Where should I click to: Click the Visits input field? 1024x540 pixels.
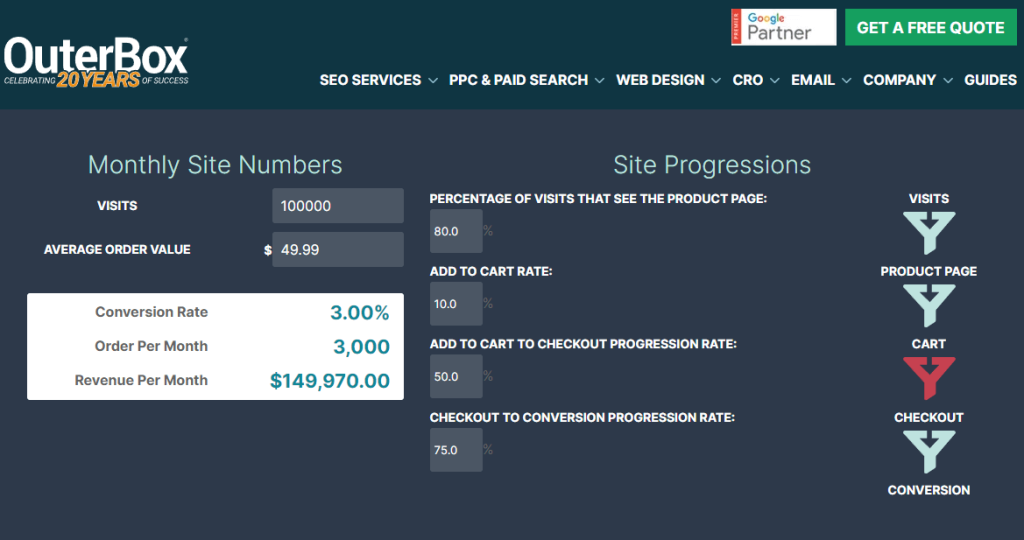pos(338,206)
